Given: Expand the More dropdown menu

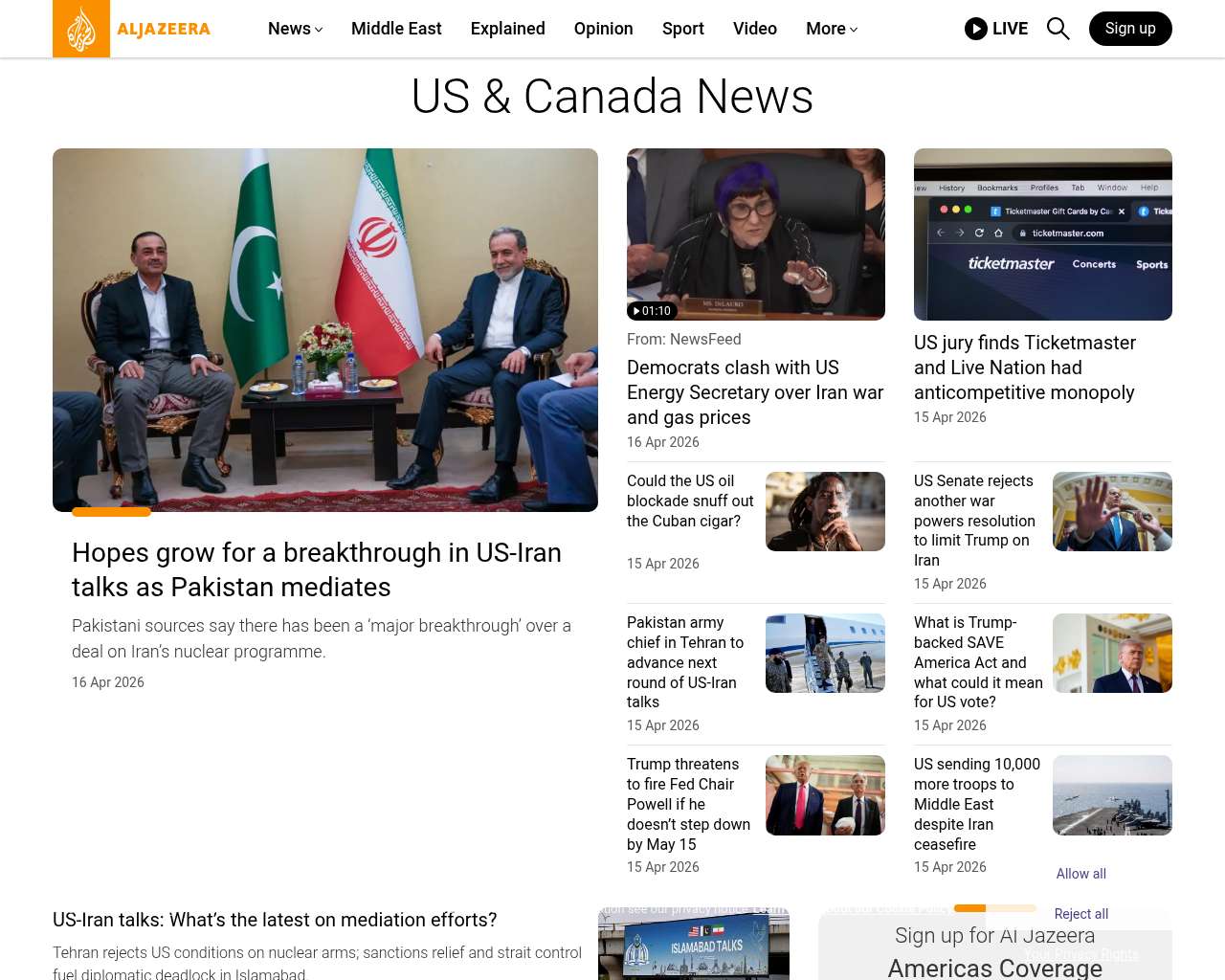Looking at the screenshot, I should click(x=831, y=29).
